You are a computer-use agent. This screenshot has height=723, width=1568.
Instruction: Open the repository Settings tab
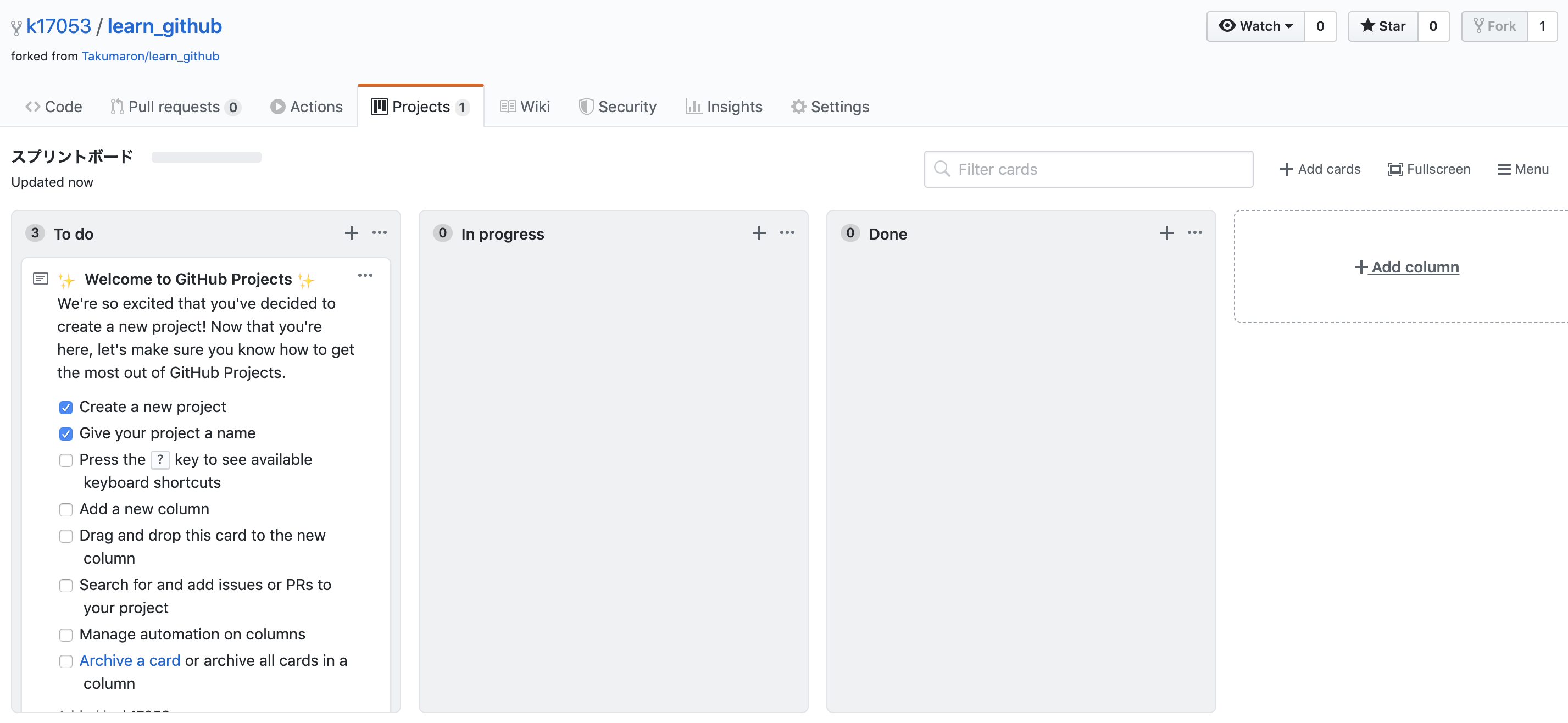830,107
